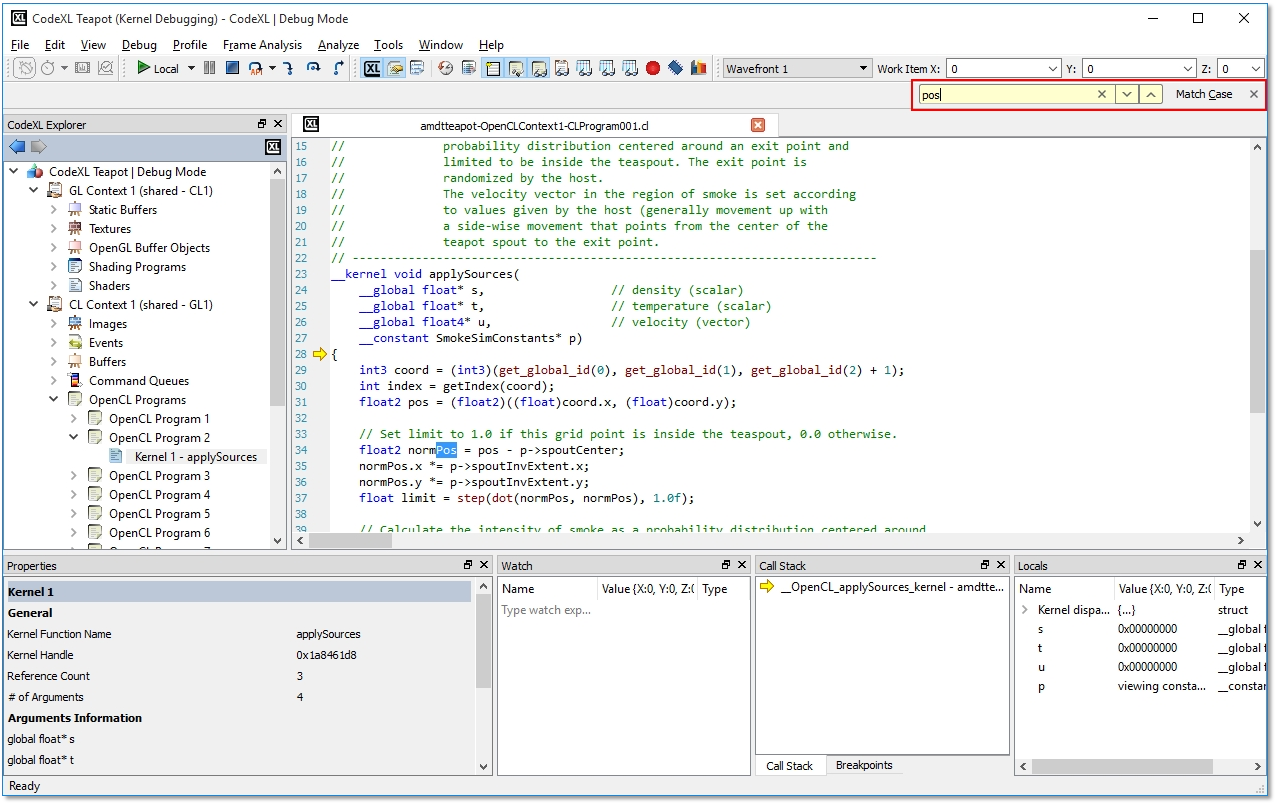
Task: Click the red record toolbar icon
Action: click(x=653, y=69)
